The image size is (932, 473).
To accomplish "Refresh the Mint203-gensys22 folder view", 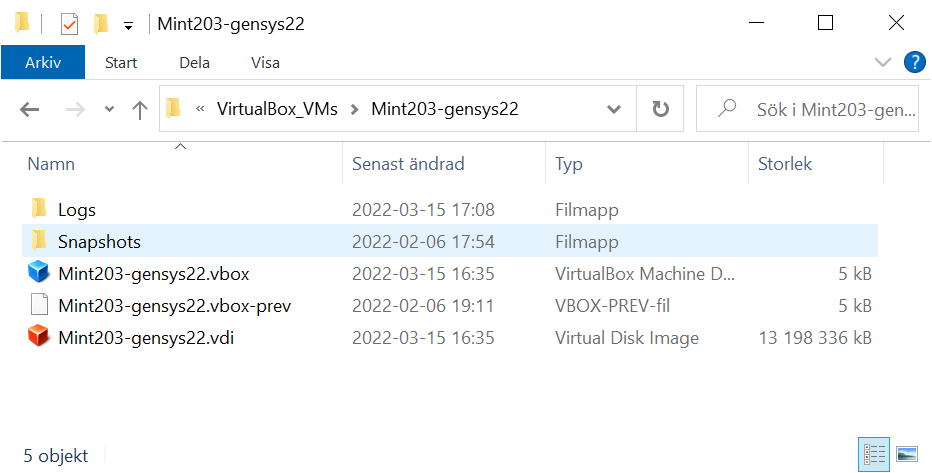I will tap(660, 109).
